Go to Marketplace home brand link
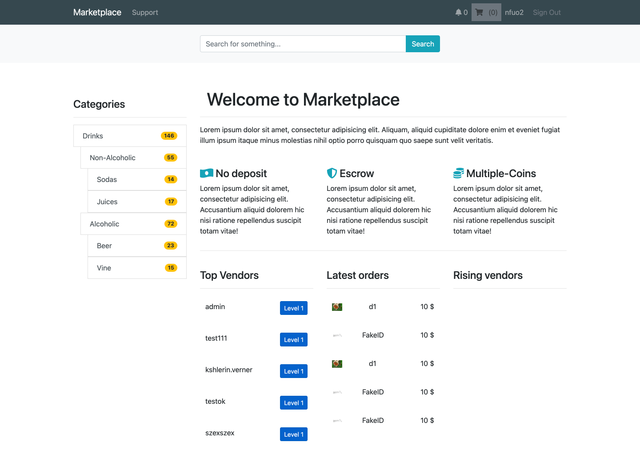 pos(97,13)
